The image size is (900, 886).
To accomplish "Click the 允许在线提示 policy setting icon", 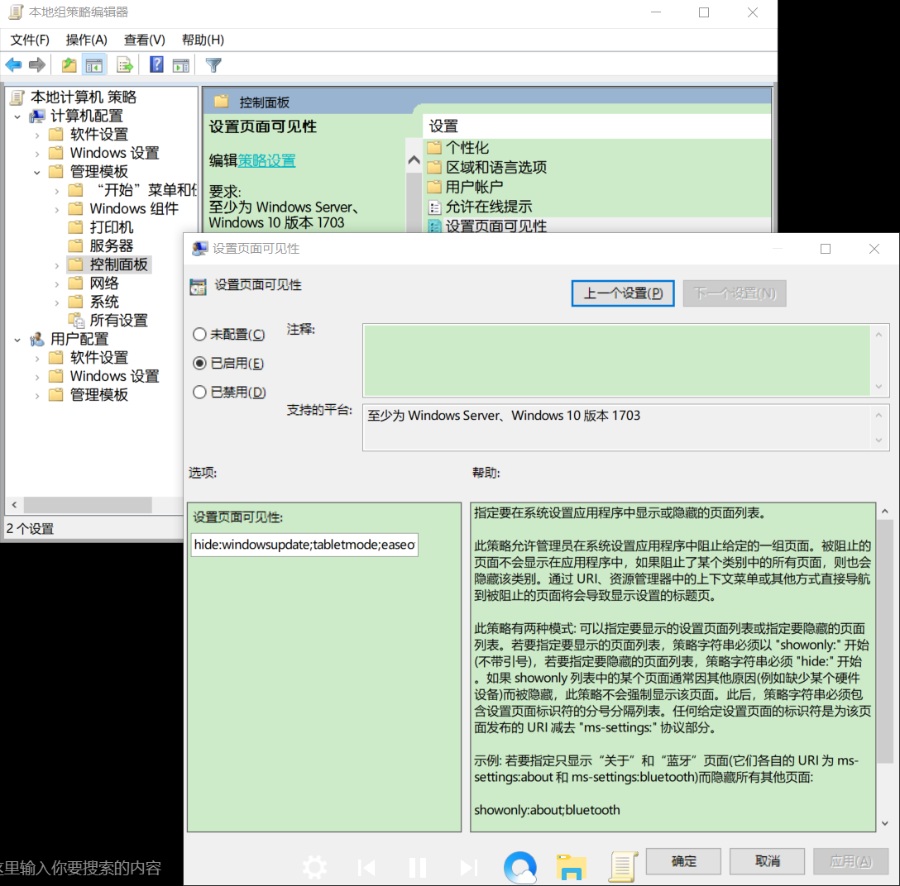I will point(435,207).
